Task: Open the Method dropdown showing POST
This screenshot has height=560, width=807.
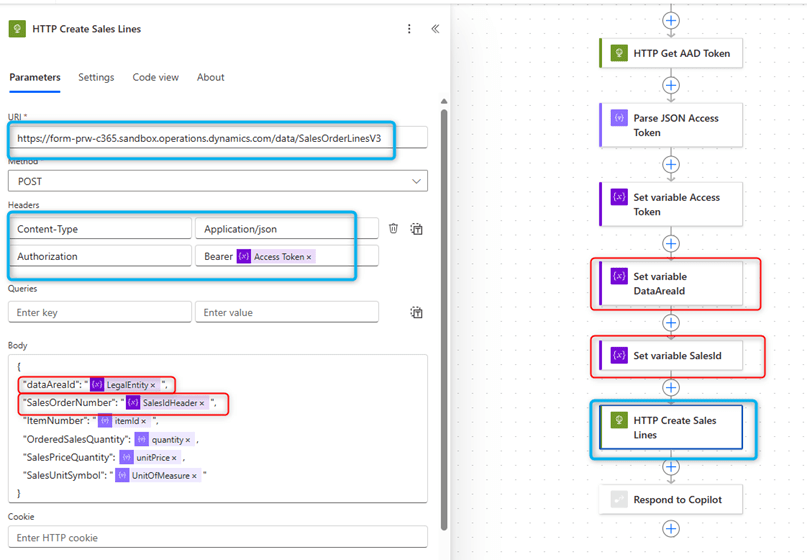Action: pyautogui.click(x=217, y=181)
